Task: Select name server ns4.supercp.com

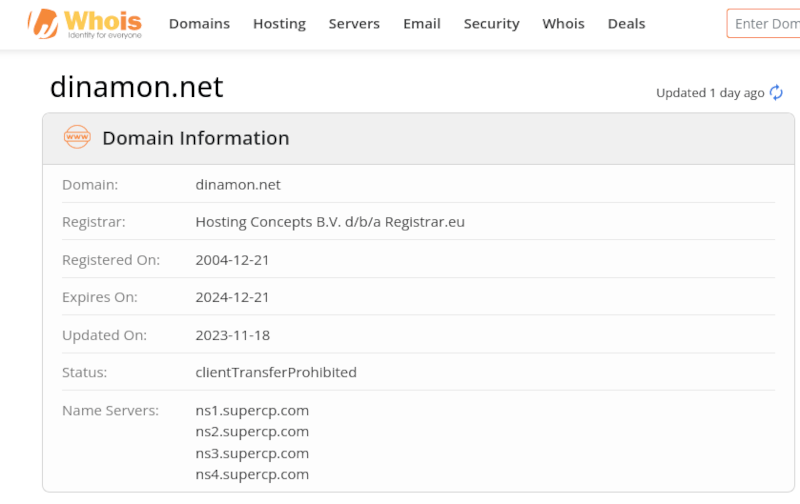Action: [252, 474]
